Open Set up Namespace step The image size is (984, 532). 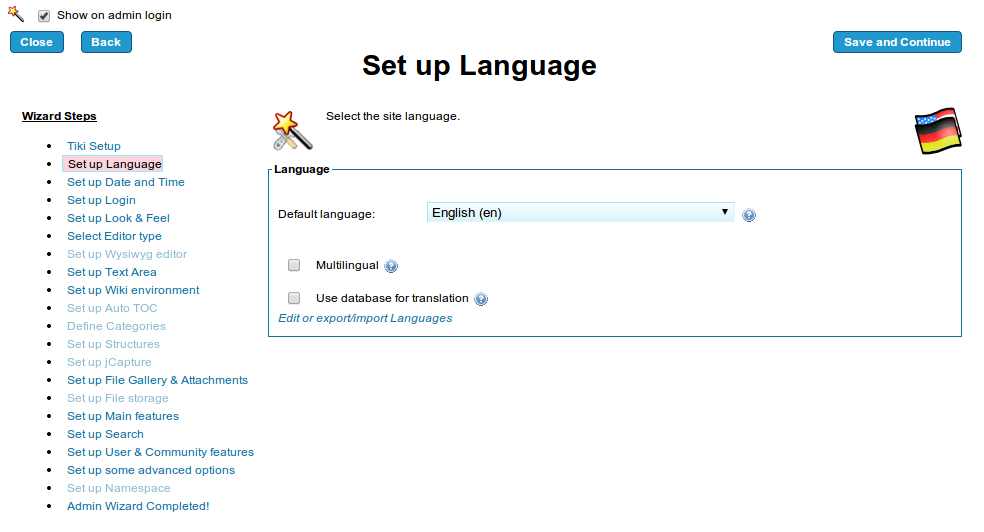[119, 488]
